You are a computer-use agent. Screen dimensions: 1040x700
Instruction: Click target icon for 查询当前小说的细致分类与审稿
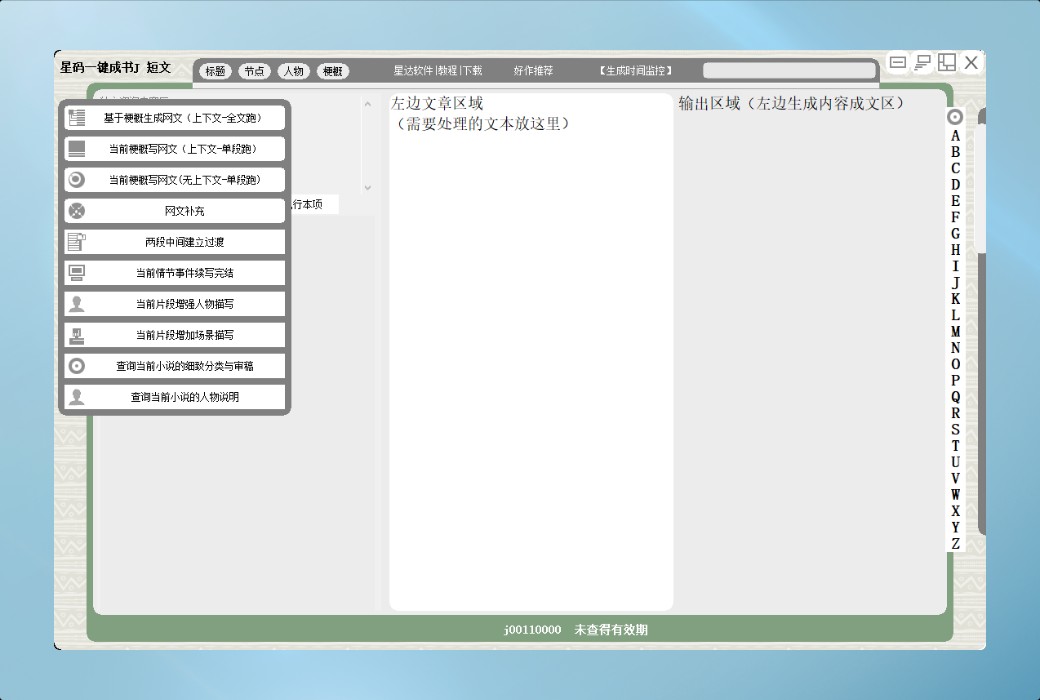(x=76, y=366)
